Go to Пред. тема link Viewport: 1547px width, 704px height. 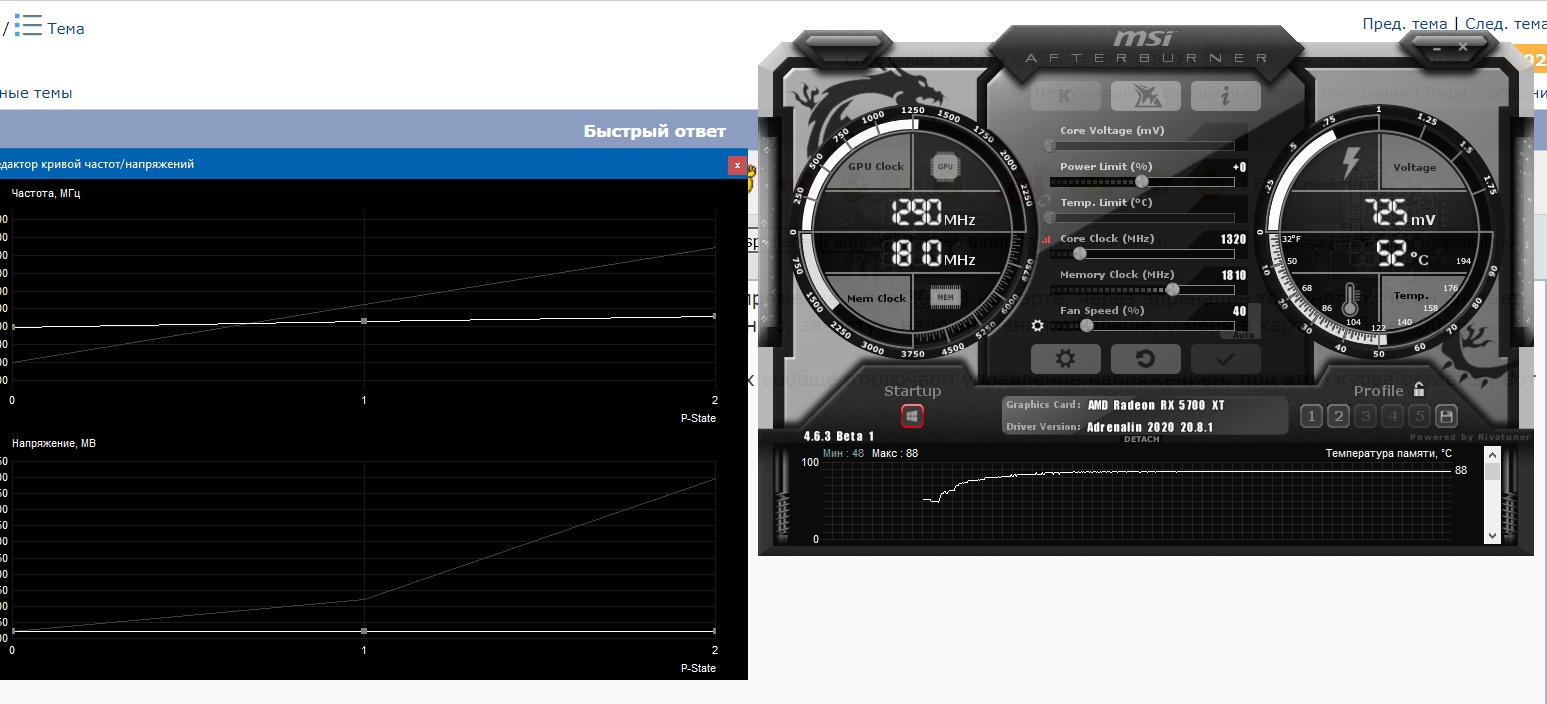[x=1404, y=24]
